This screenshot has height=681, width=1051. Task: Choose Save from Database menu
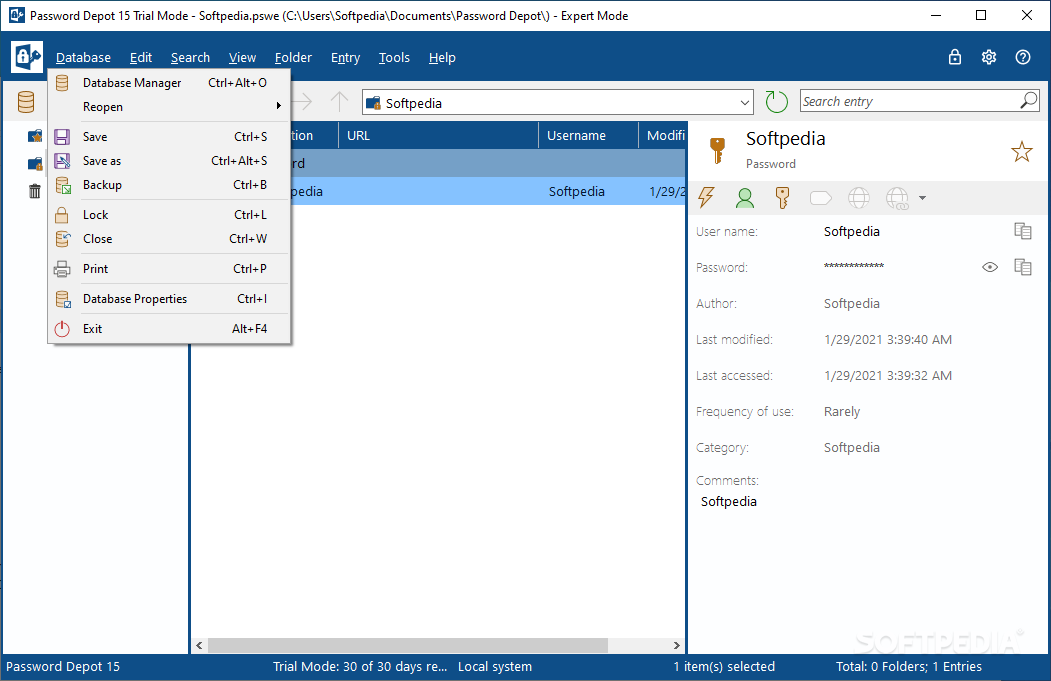pyautogui.click(x=169, y=137)
